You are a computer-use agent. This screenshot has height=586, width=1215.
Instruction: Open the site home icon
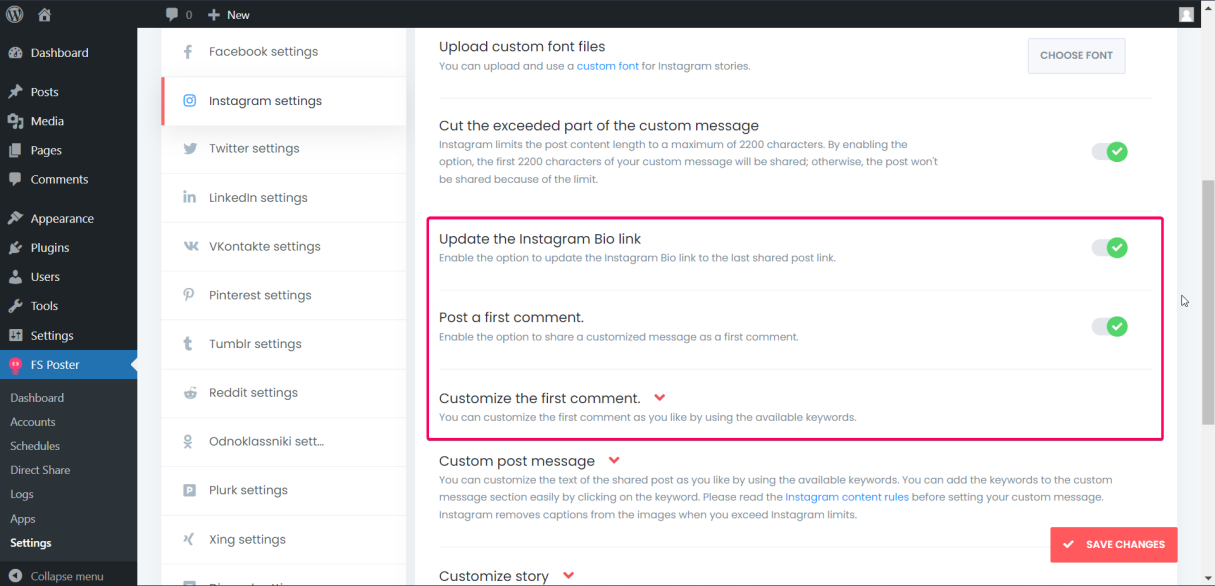(44, 14)
